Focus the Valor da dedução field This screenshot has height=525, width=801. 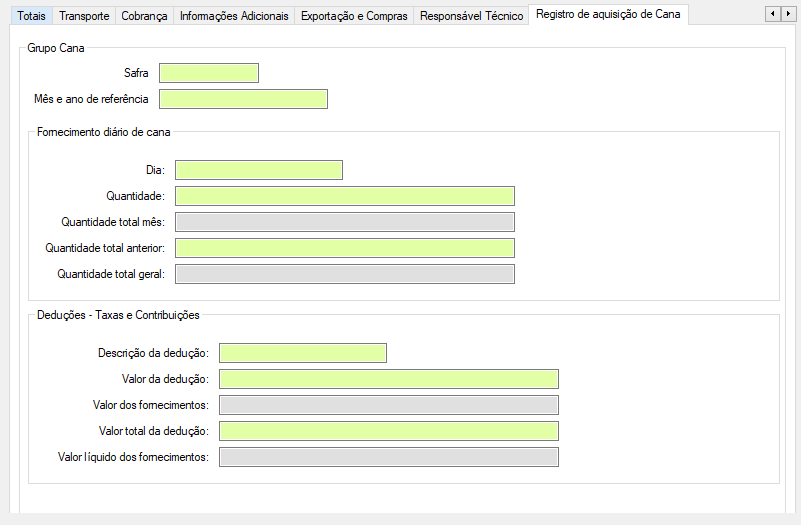pyautogui.click(x=389, y=379)
